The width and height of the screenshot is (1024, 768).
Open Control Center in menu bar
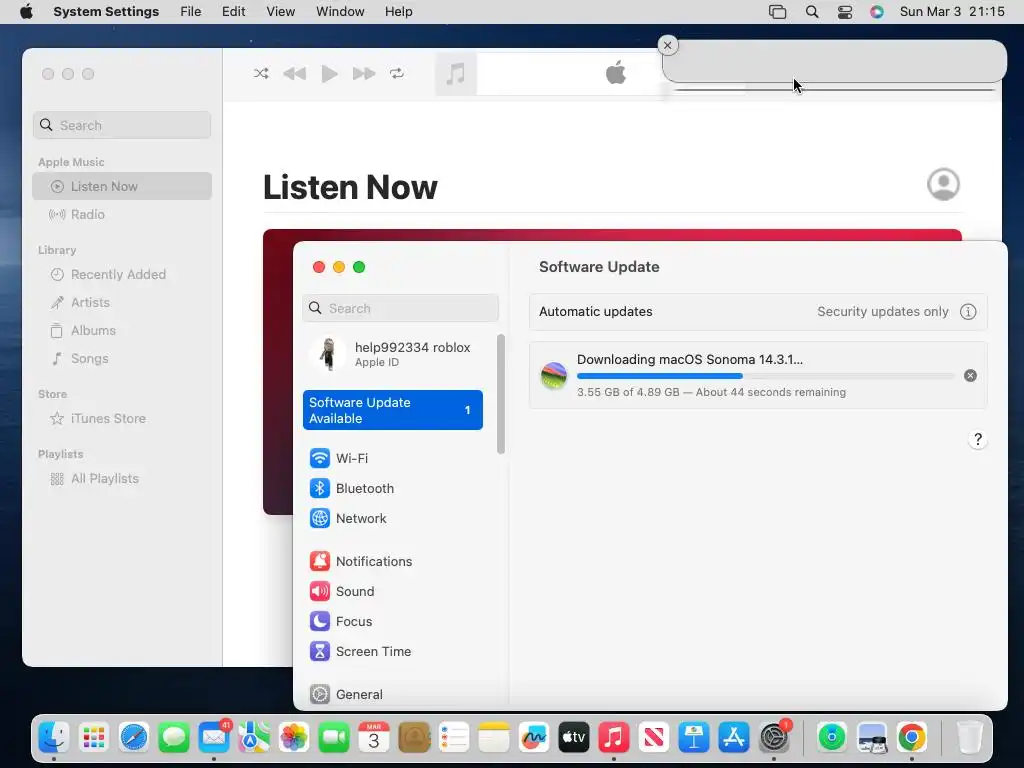[x=844, y=12]
